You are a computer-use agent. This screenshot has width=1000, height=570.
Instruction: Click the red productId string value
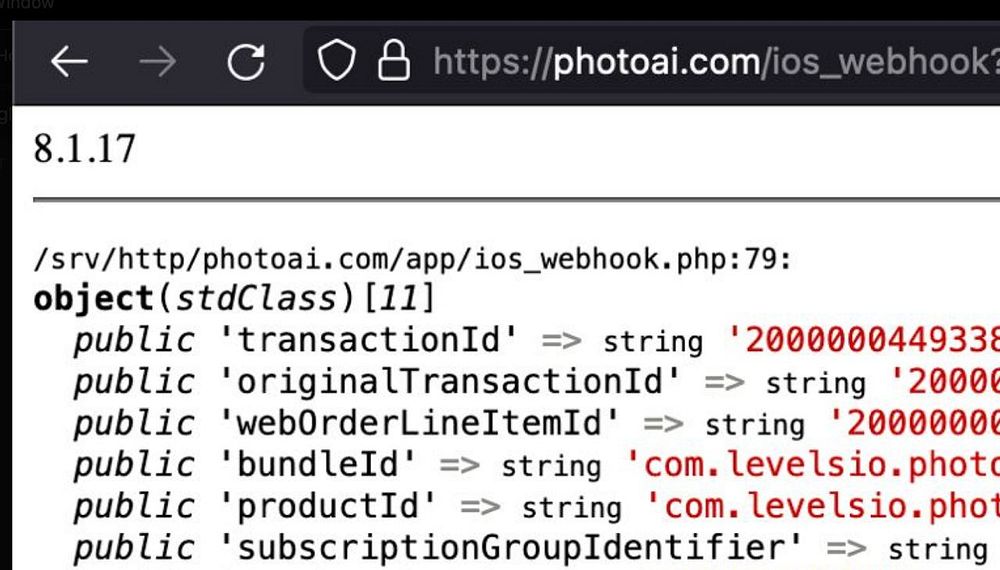[x=823, y=506]
